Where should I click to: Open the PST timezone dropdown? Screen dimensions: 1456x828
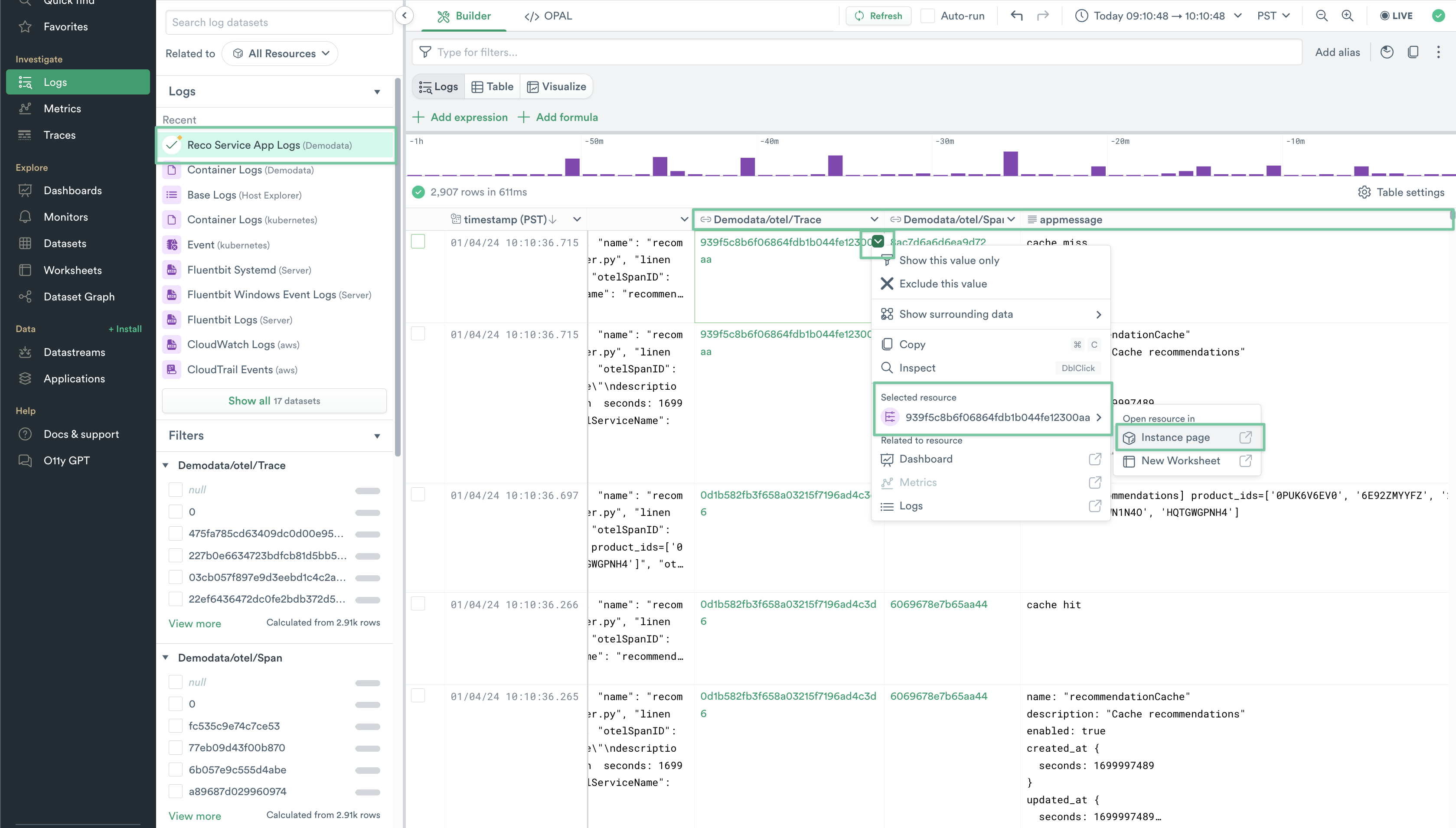1273,16
